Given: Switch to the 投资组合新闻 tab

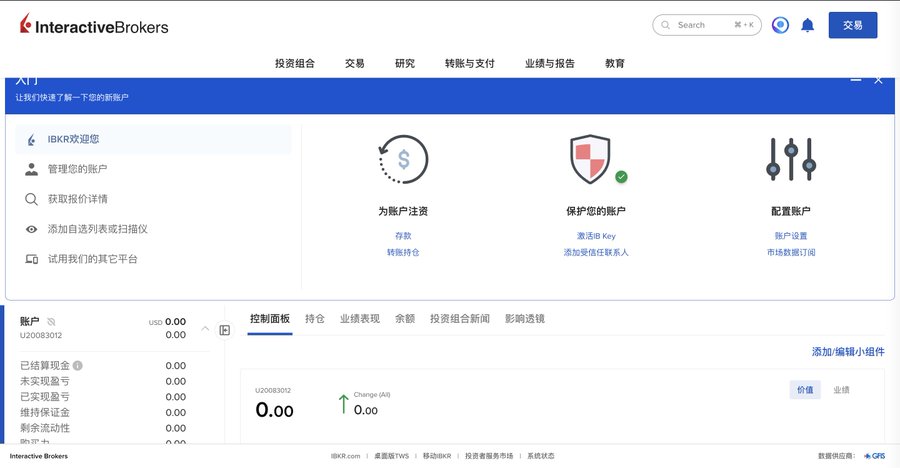Looking at the screenshot, I should pyautogui.click(x=460, y=319).
